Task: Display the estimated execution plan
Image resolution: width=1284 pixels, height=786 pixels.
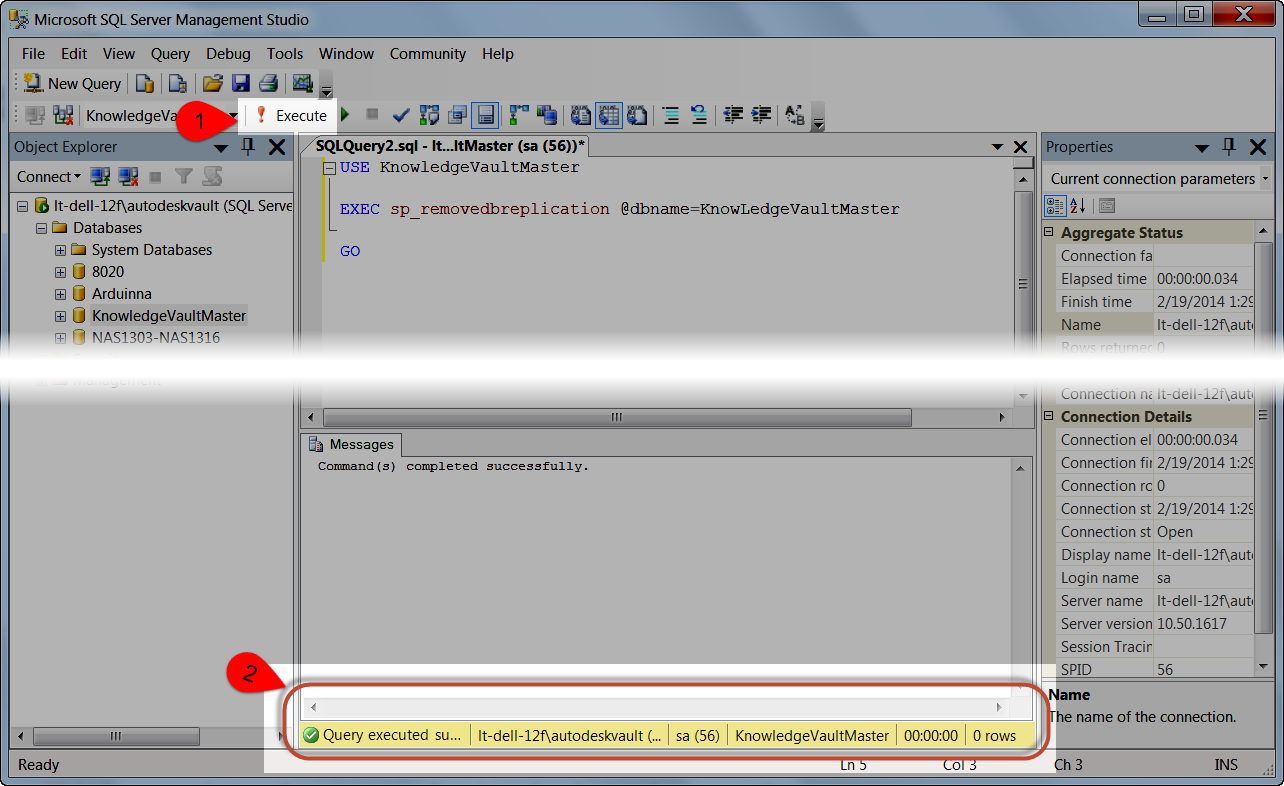Action: 430,116
